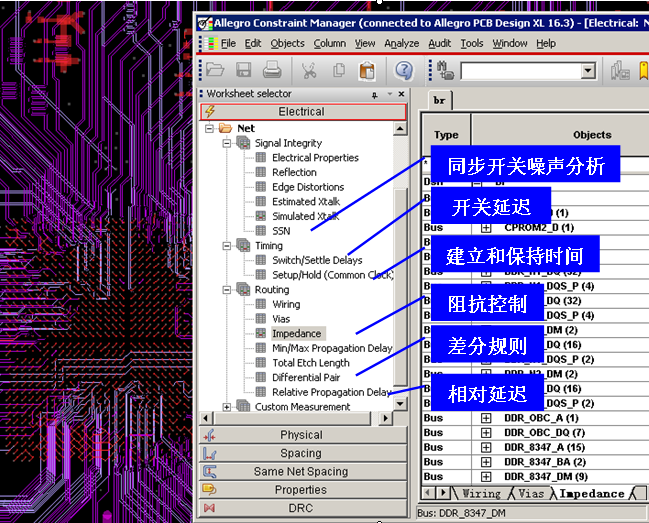Viewport: 649px width, 523px height.
Task: Click the Cut scissors icon
Action: tap(309, 70)
